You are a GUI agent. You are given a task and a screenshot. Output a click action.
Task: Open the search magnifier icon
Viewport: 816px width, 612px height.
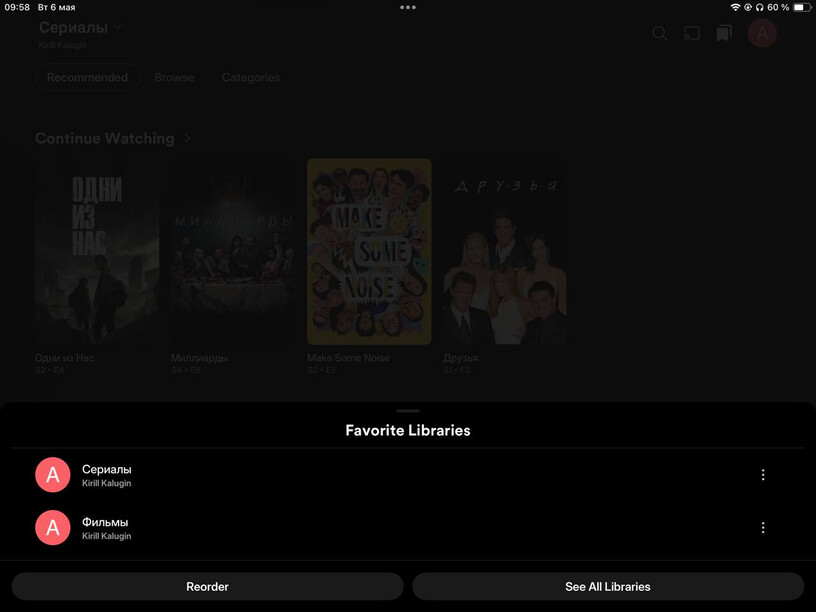pyautogui.click(x=659, y=34)
